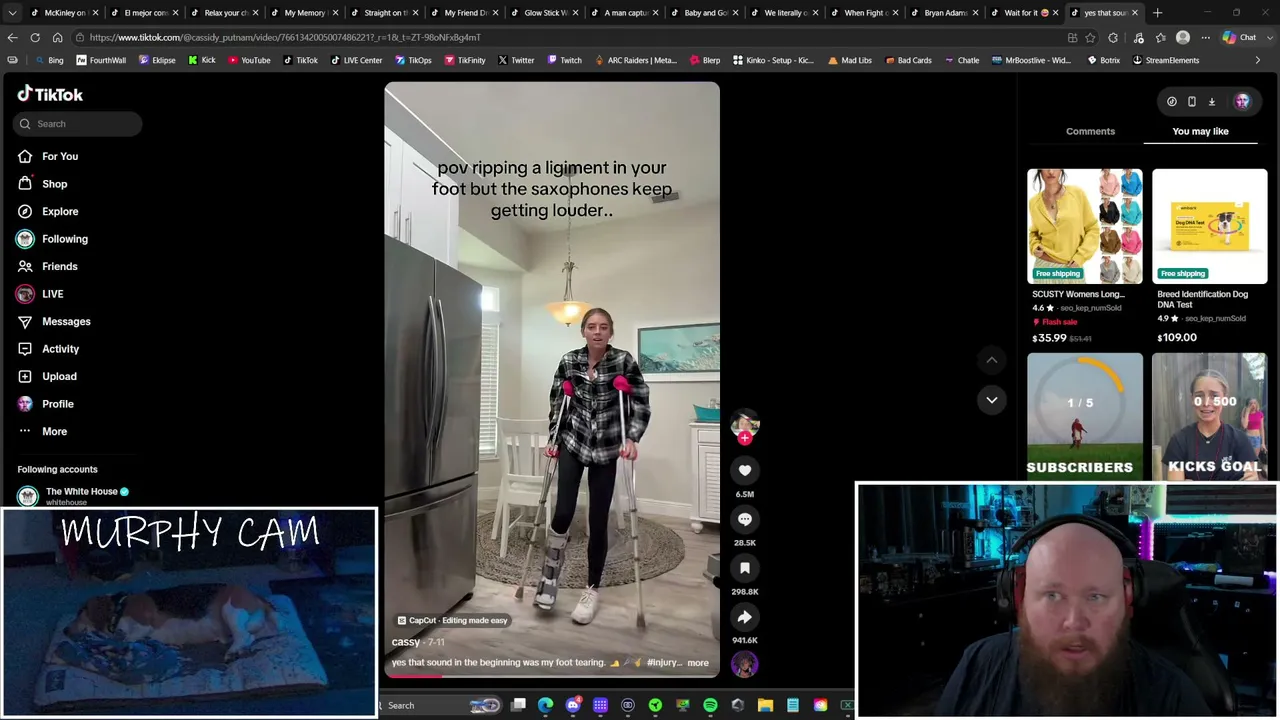The width and height of the screenshot is (1280, 720).
Task: Open cassy's profile from the caption
Action: [x=406, y=642]
